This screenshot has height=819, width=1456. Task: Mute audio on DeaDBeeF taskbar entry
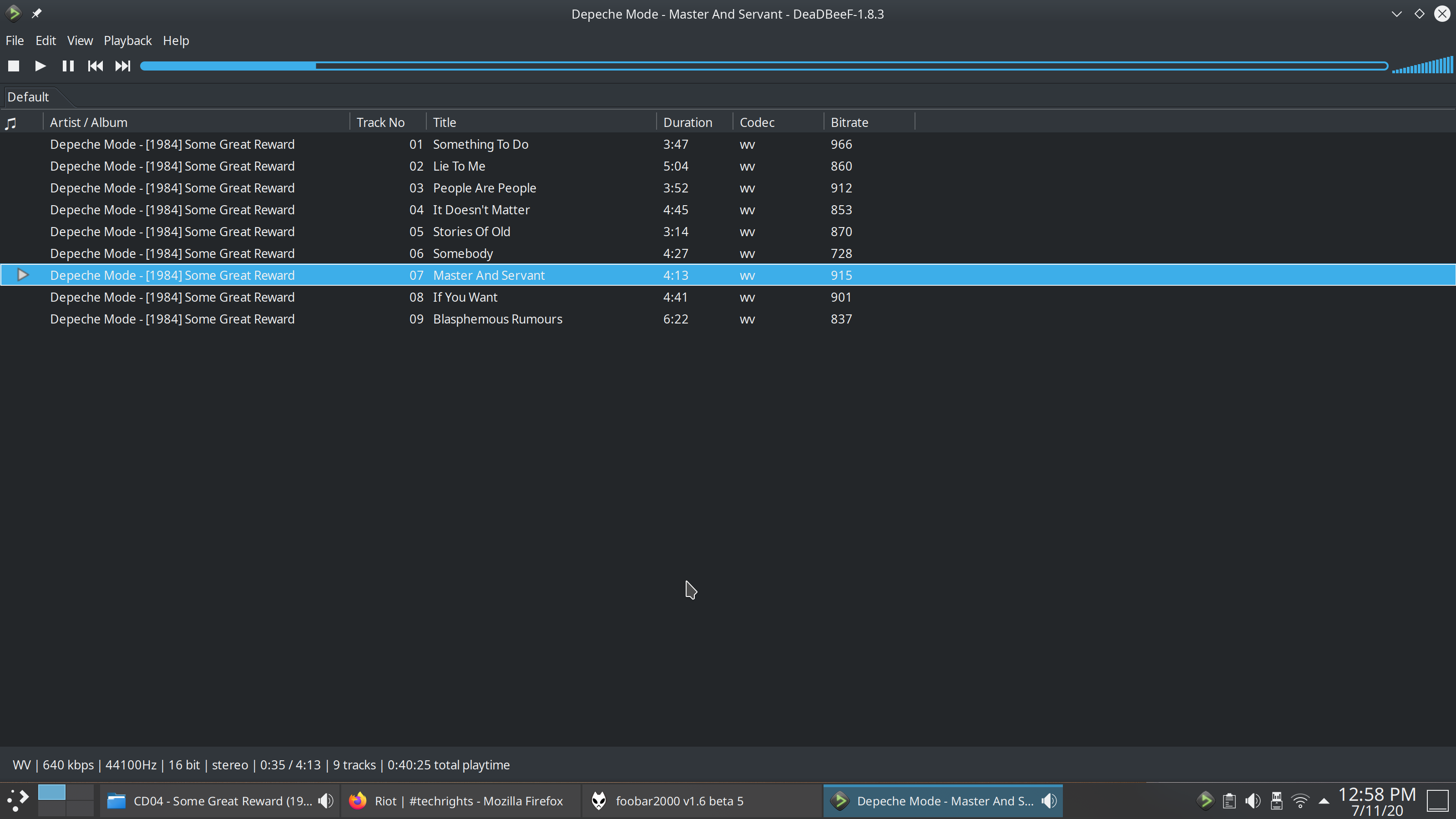coord(1049,800)
